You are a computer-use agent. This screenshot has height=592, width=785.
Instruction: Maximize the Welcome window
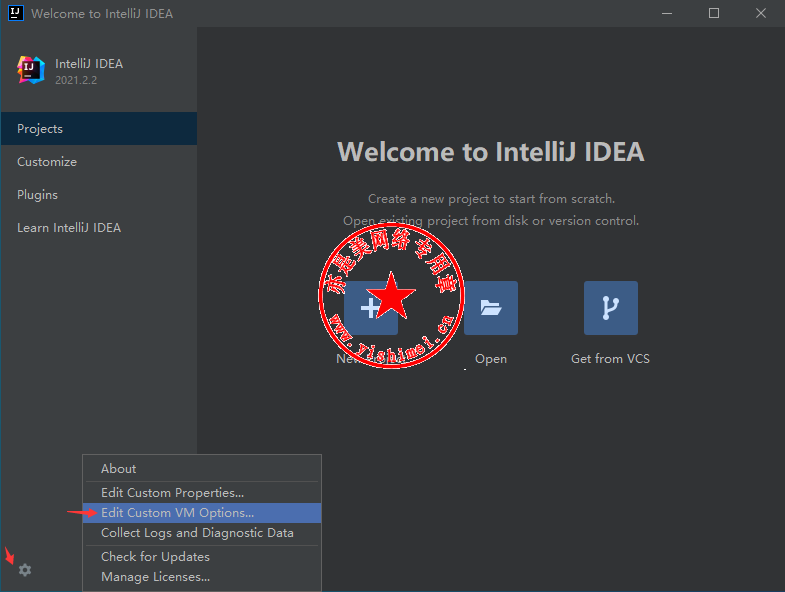click(714, 14)
